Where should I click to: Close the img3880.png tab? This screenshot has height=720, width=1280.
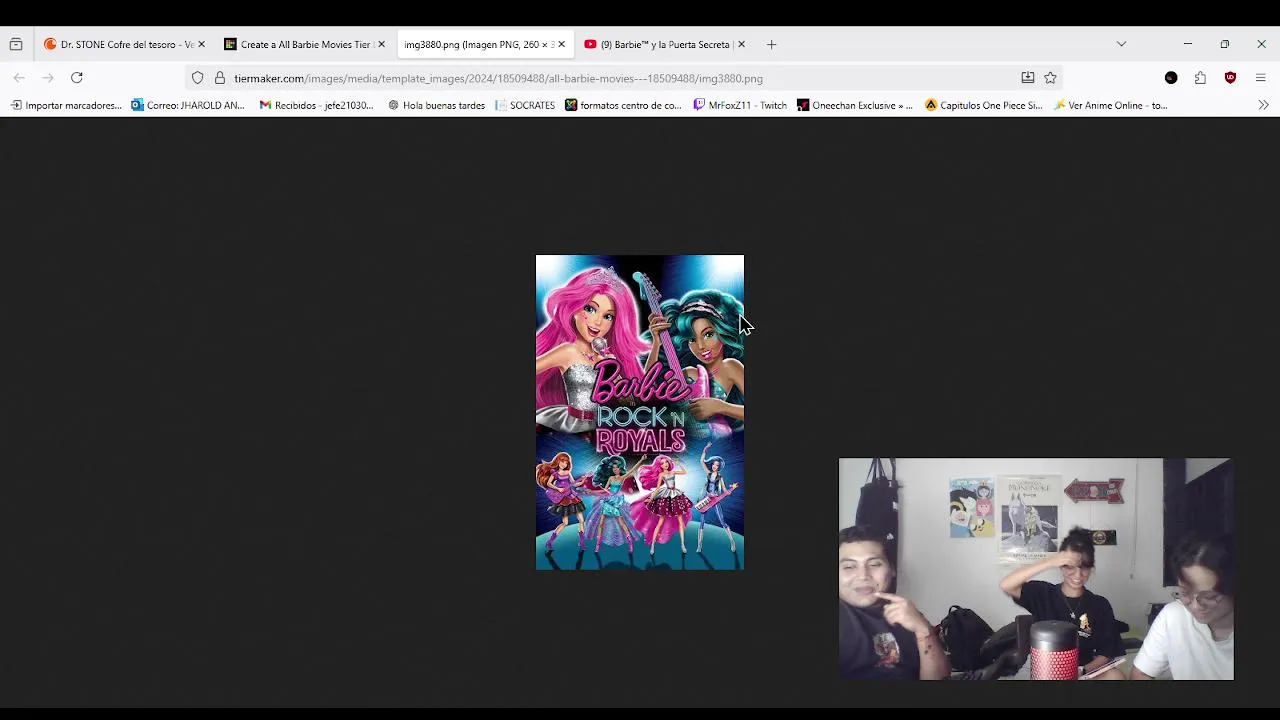(x=561, y=44)
